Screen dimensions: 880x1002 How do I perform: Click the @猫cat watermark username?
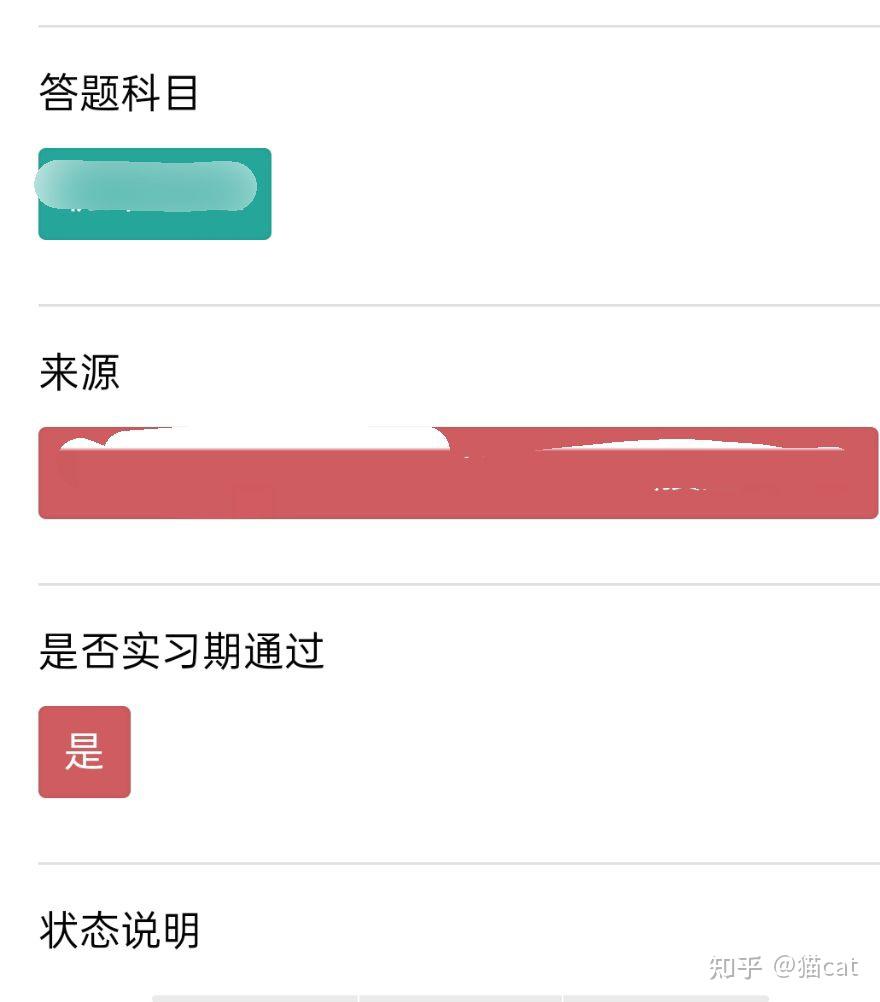click(x=815, y=966)
